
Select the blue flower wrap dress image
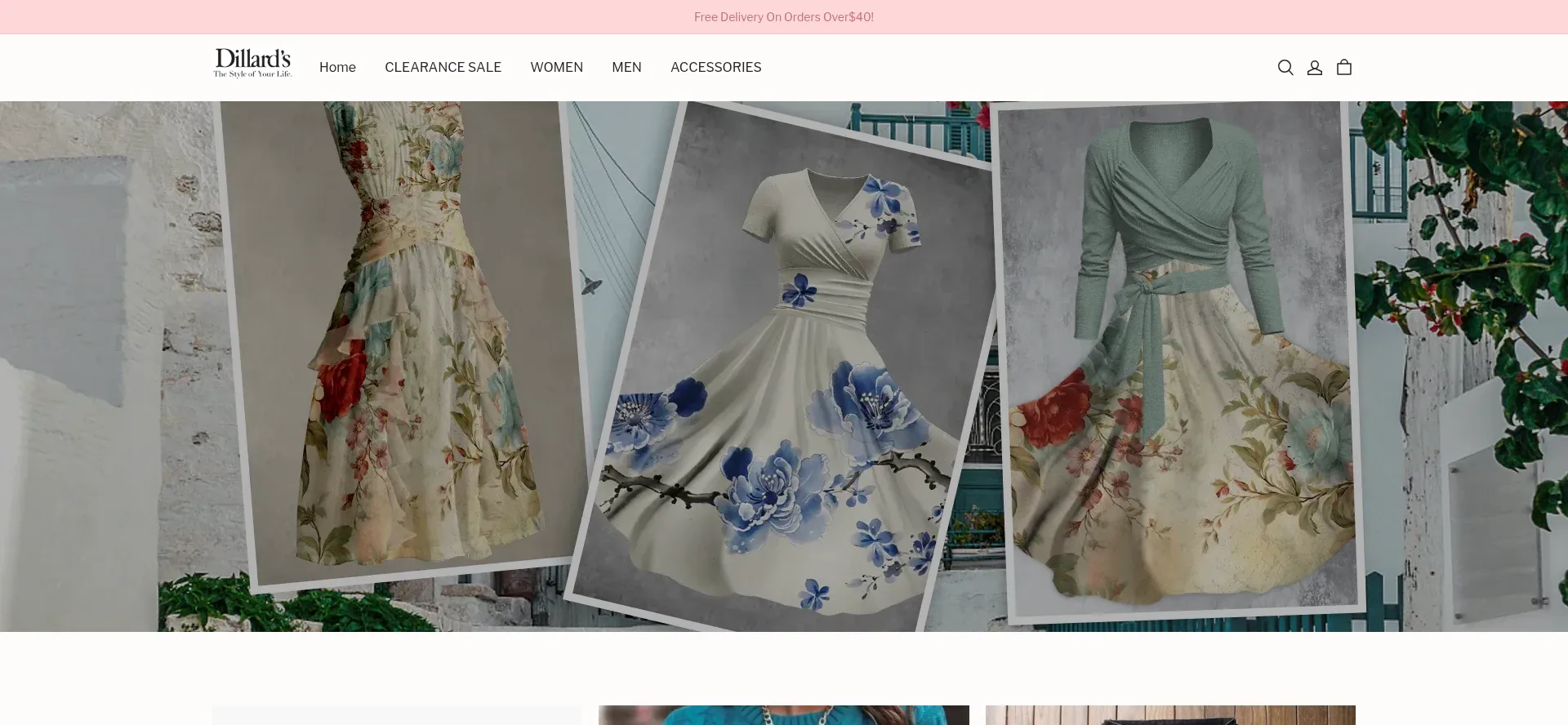tap(782, 367)
